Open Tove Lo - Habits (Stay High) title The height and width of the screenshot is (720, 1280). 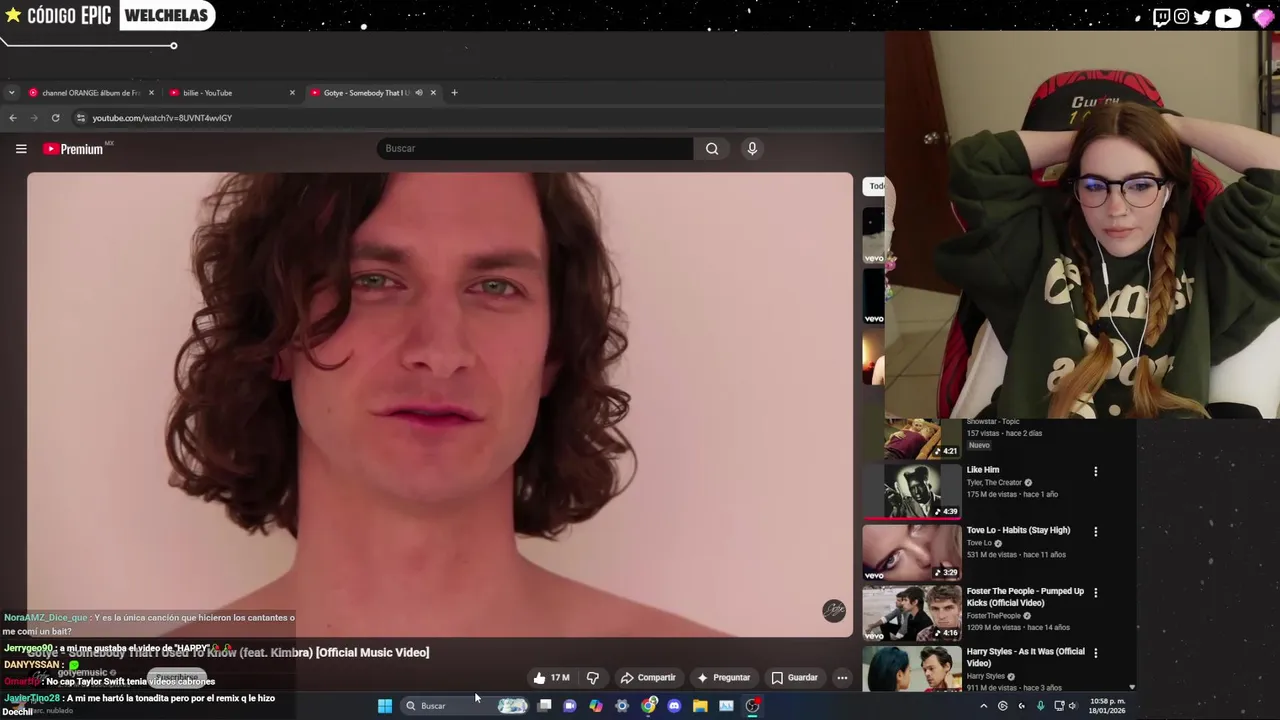(1018, 530)
